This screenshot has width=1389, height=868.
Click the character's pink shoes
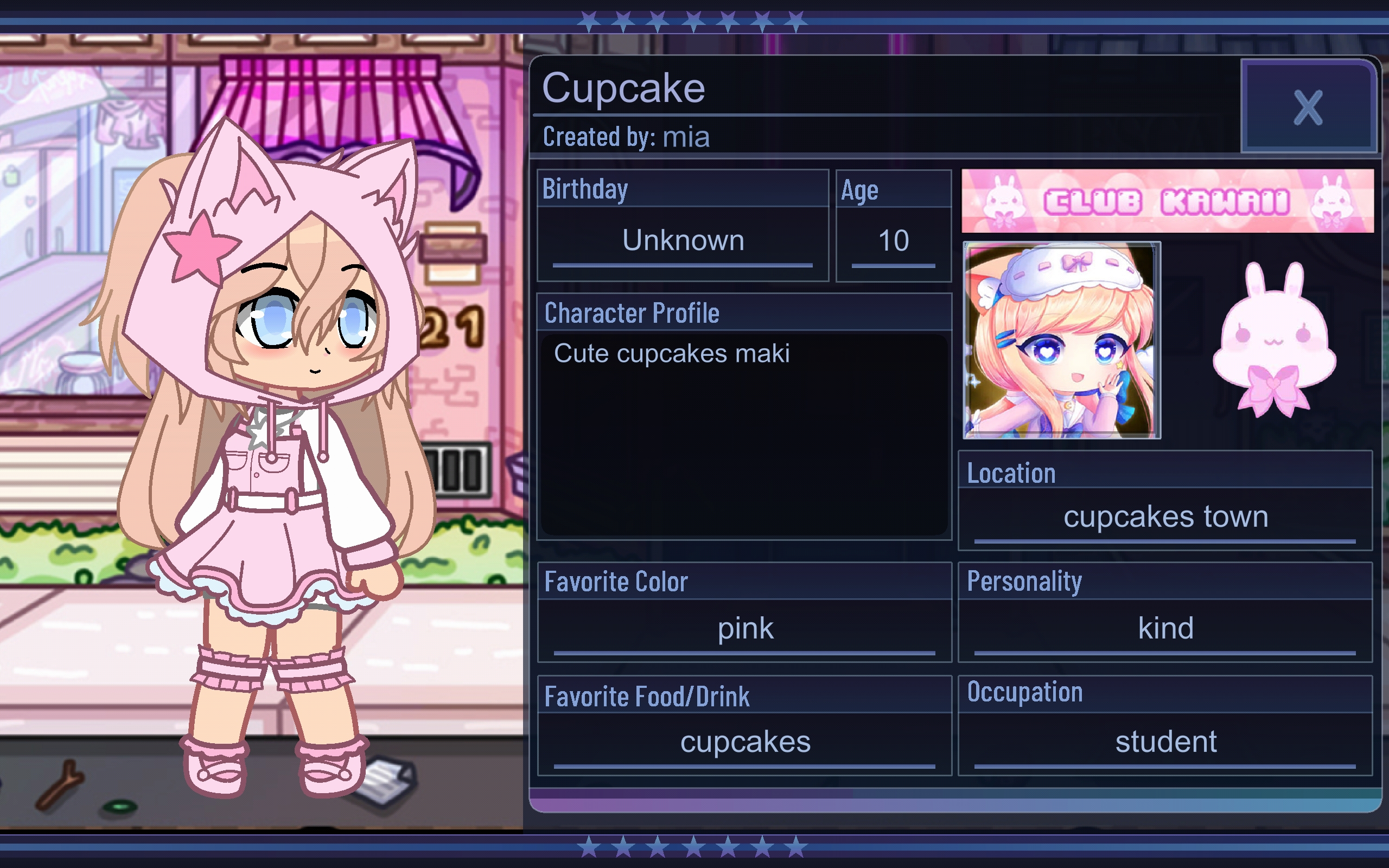(276, 767)
